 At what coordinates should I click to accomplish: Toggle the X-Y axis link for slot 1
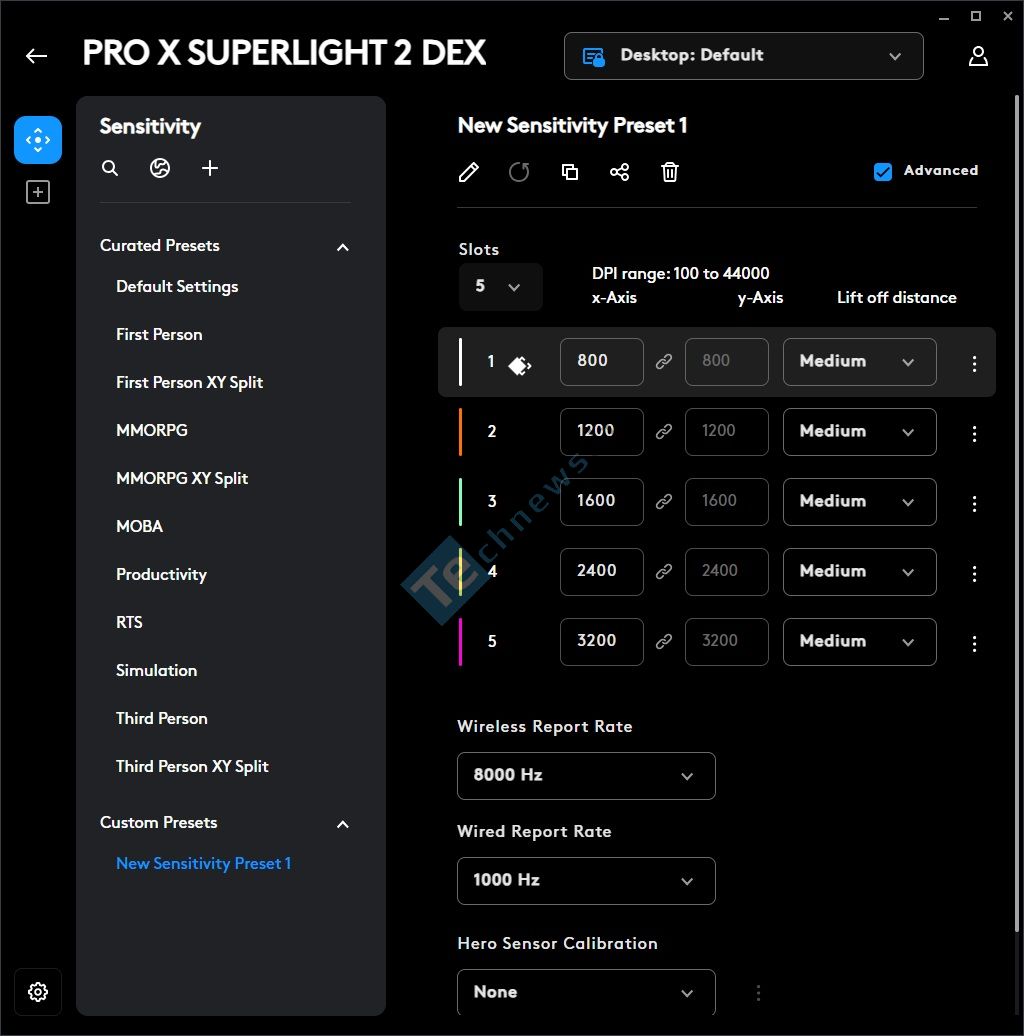(x=664, y=361)
